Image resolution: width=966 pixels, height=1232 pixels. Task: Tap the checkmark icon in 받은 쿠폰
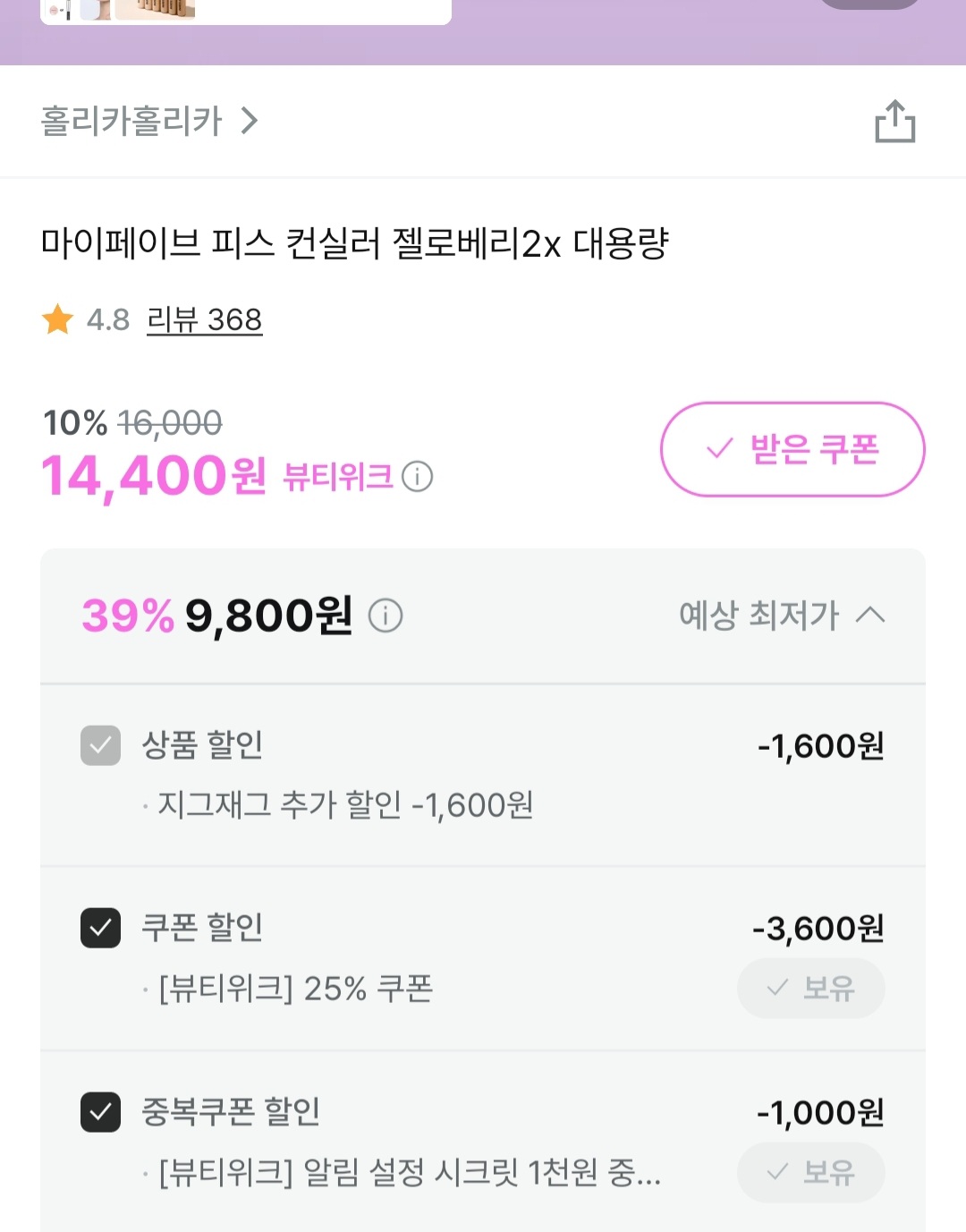[x=720, y=448]
